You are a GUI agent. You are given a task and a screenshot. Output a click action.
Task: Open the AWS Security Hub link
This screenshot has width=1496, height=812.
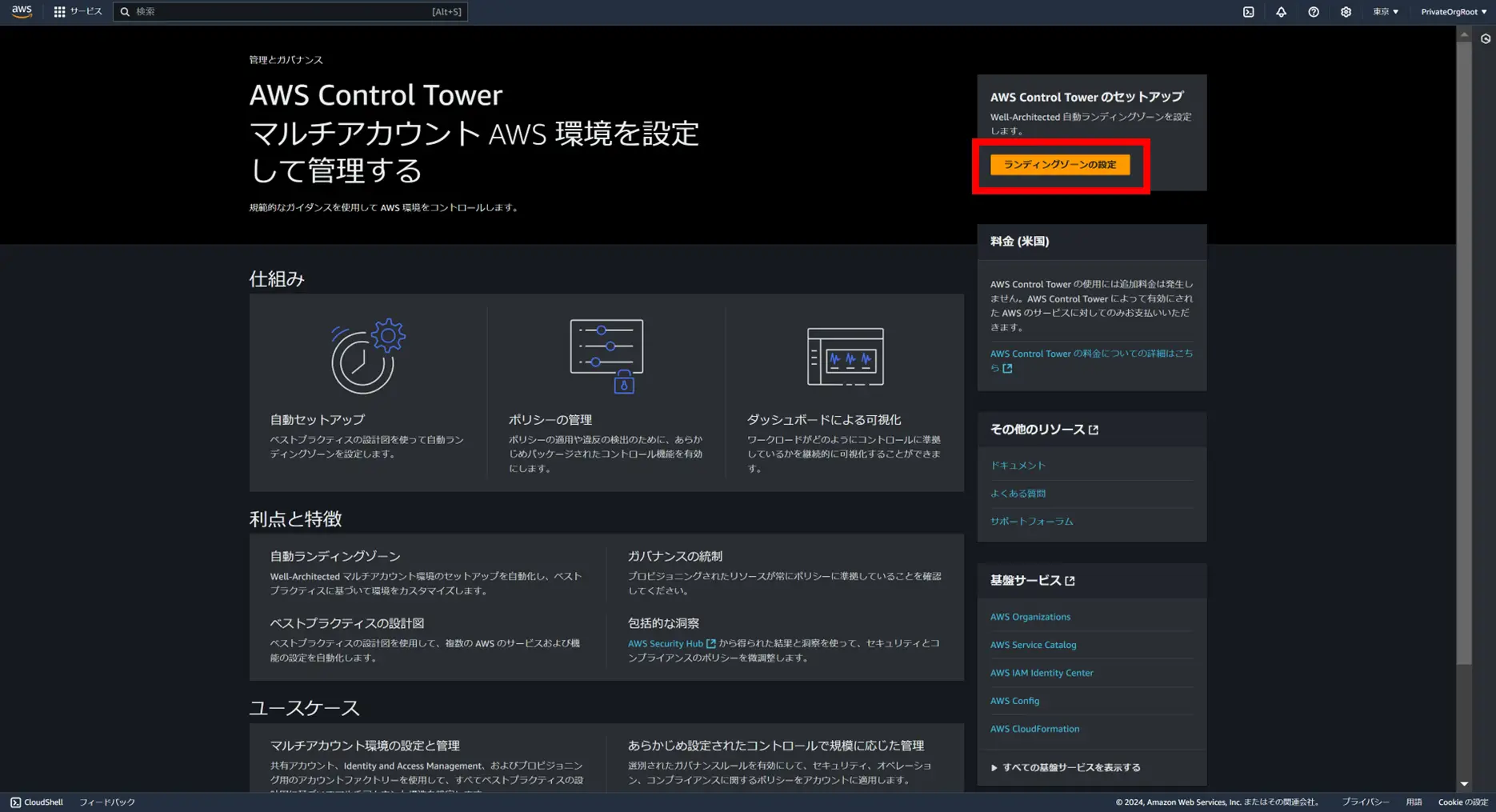pyautogui.click(x=665, y=644)
